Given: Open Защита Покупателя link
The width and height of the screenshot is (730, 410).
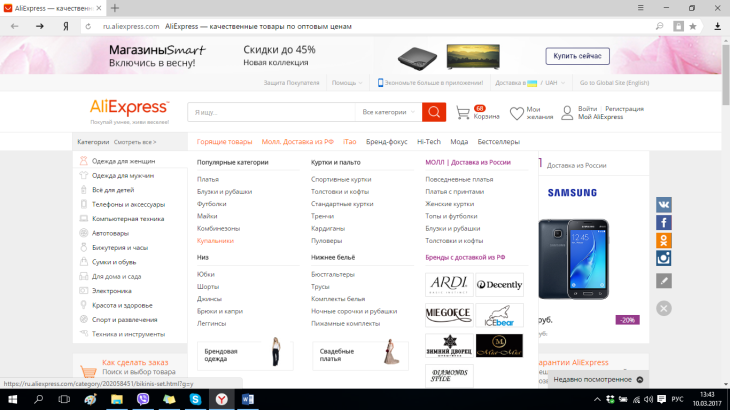Looking at the screenshot, I should click(291, 83).
